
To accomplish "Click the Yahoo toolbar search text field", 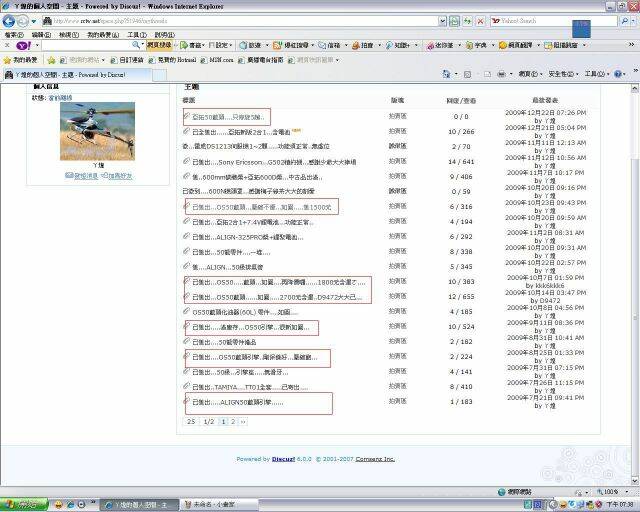I will click(x=87, y=45).
